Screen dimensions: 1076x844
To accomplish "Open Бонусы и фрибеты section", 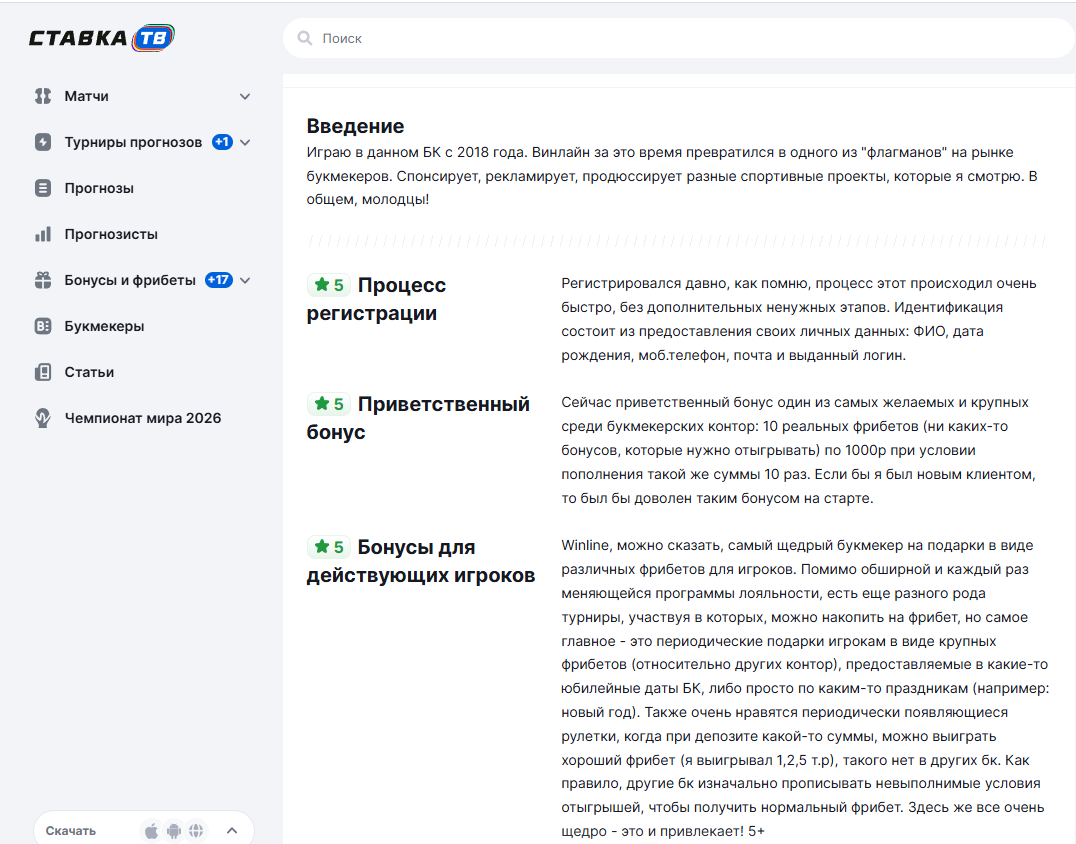I will 130,280.
